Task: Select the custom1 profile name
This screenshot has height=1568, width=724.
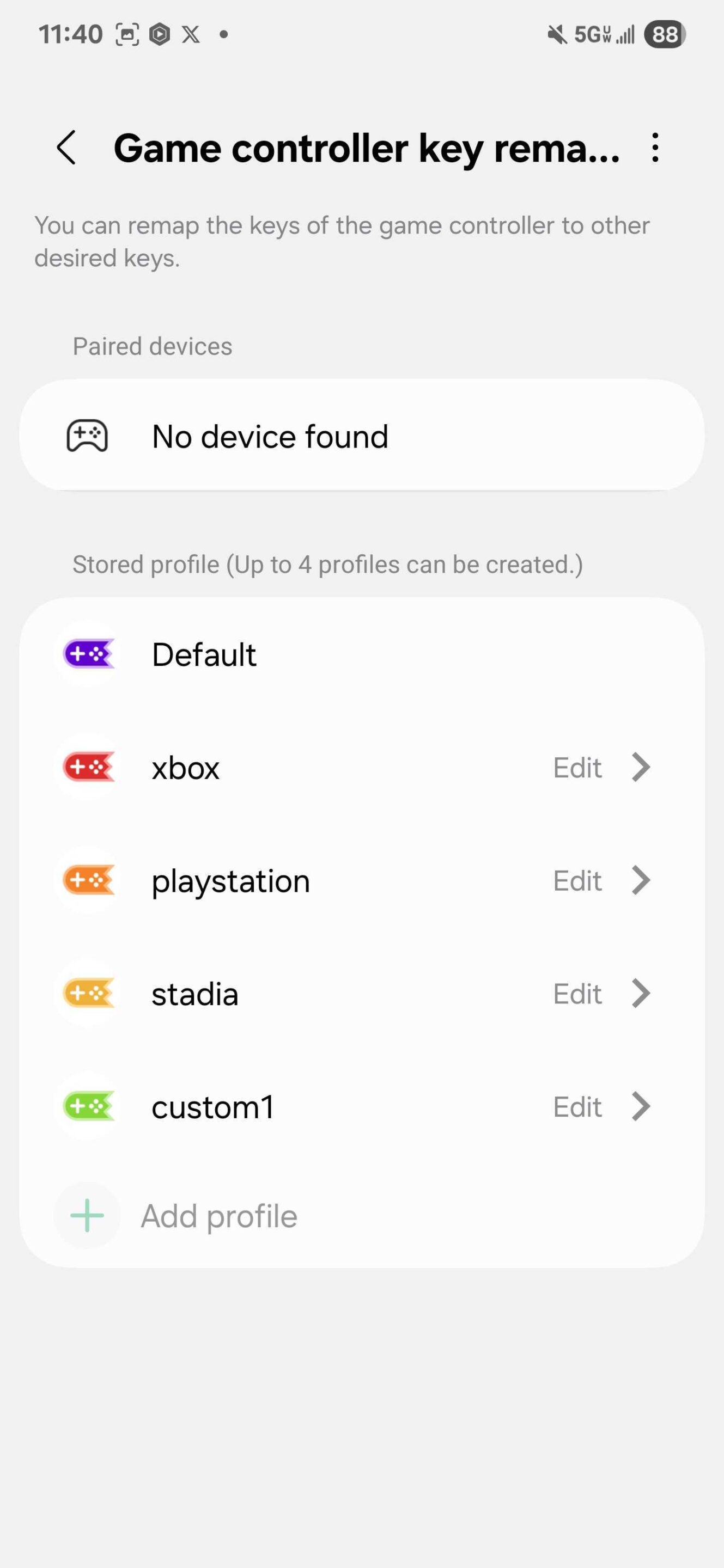Action: tap(212, 1107)
